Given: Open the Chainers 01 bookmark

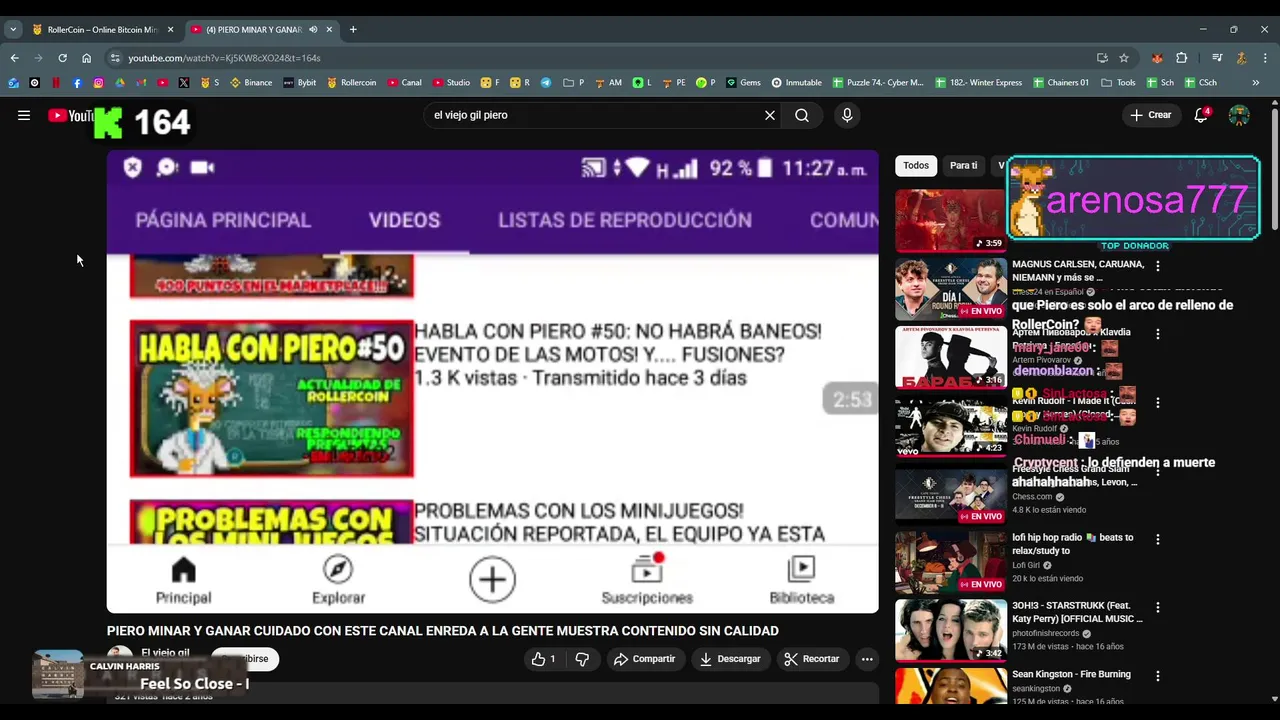Looking at the screenshot, I should [1062, 83].
